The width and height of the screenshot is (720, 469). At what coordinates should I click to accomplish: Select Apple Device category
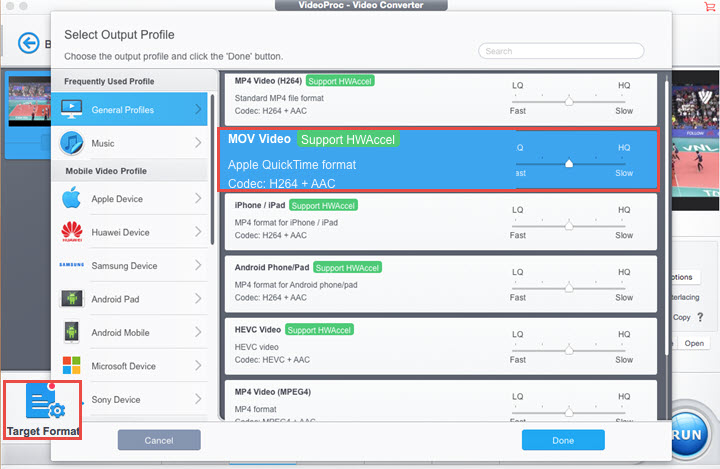129,198
